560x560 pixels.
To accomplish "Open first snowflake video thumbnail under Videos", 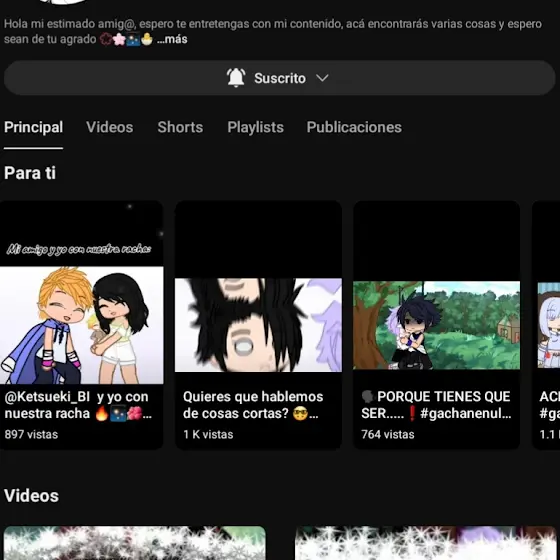I will [x=135, y=543].
